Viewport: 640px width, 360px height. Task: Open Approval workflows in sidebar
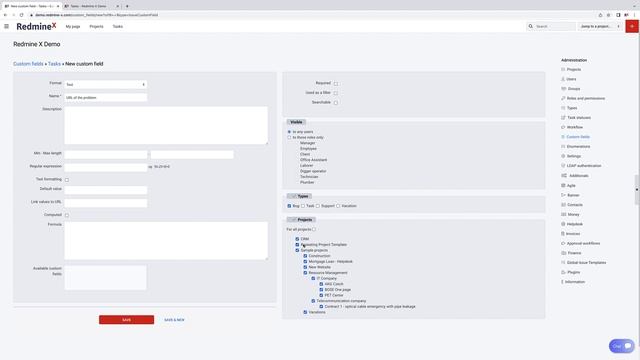(x=583, y=243)
